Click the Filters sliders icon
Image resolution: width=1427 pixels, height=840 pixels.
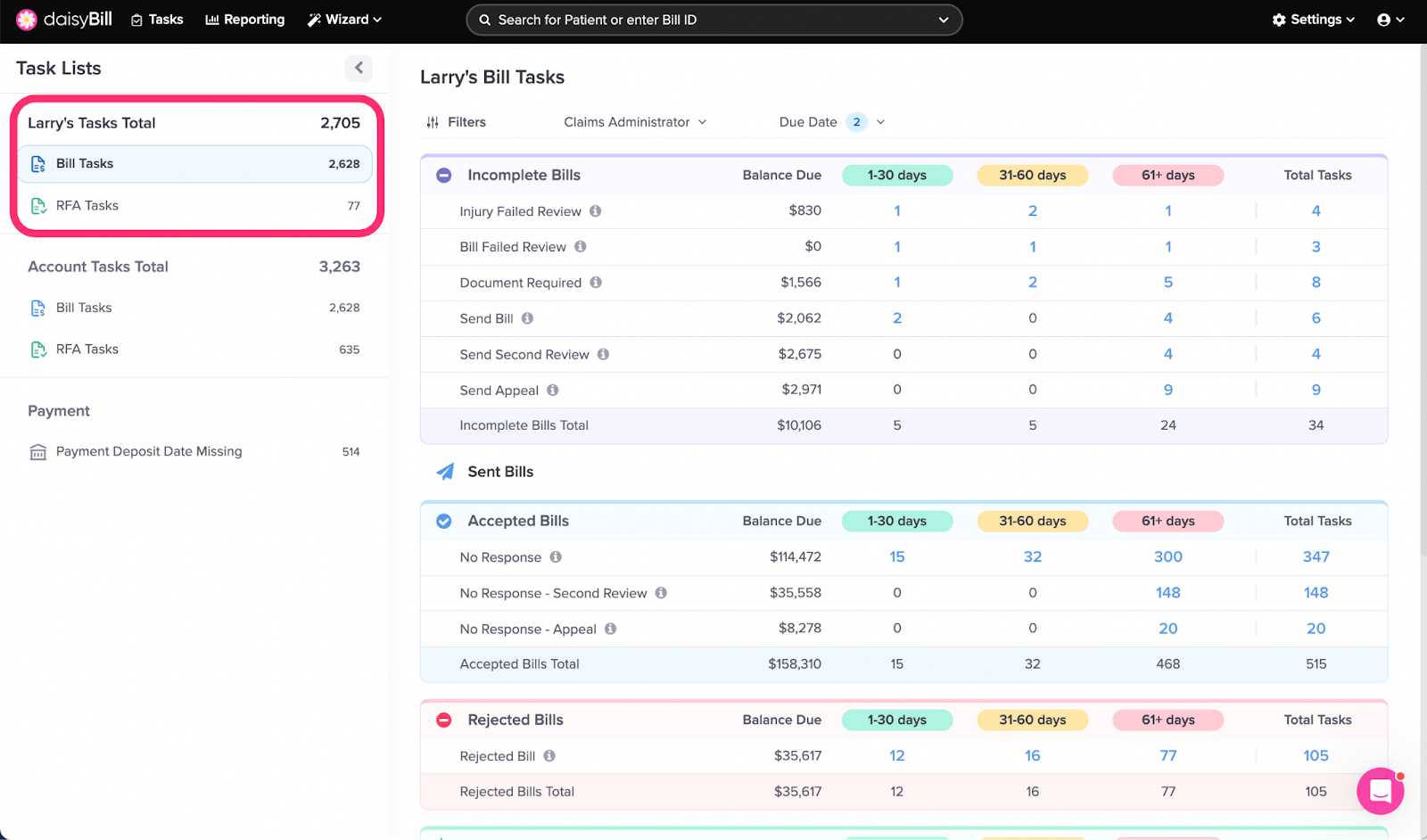(433, 122)
